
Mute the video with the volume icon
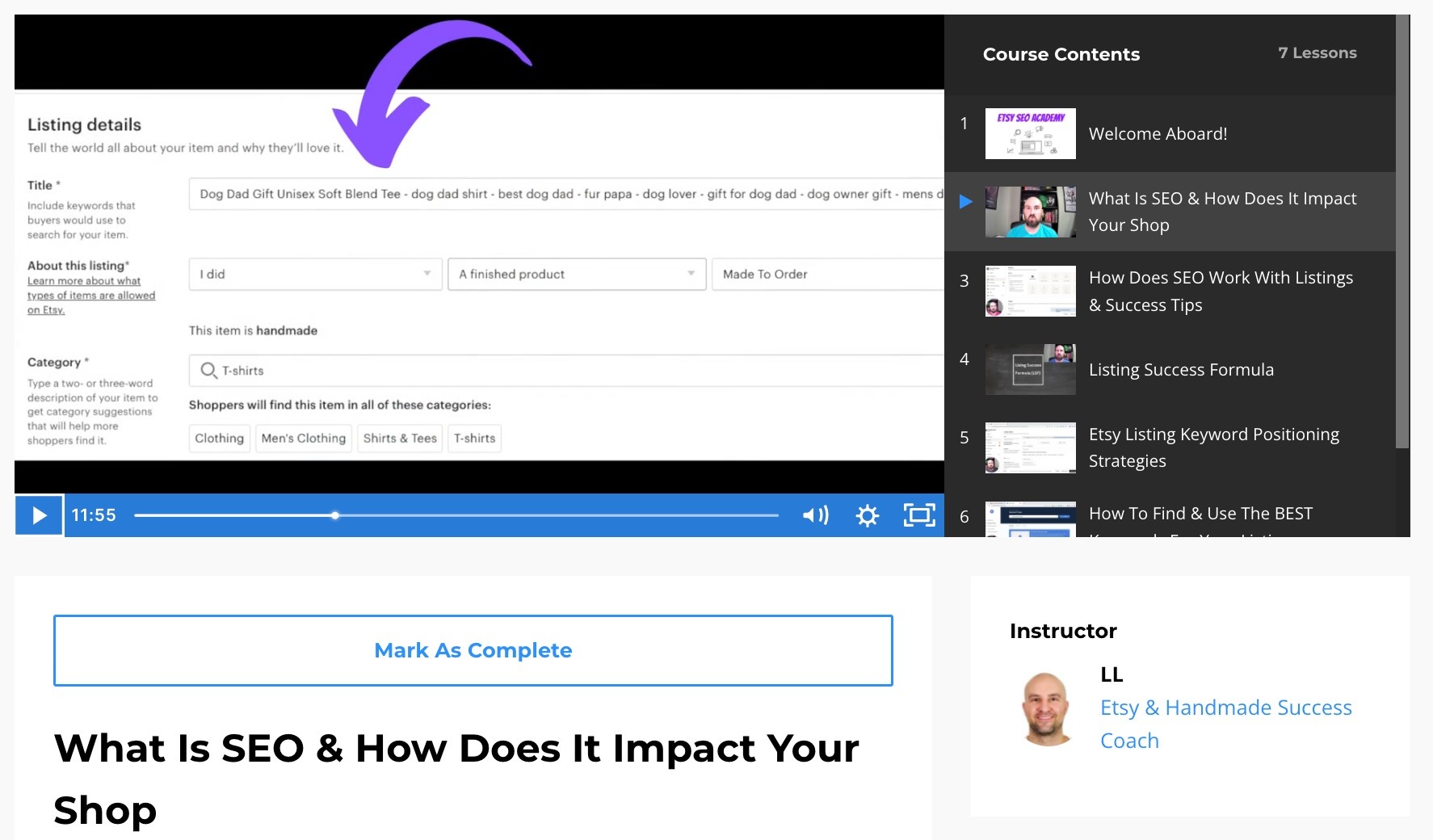pyautogui.click(x=815, y=515)
